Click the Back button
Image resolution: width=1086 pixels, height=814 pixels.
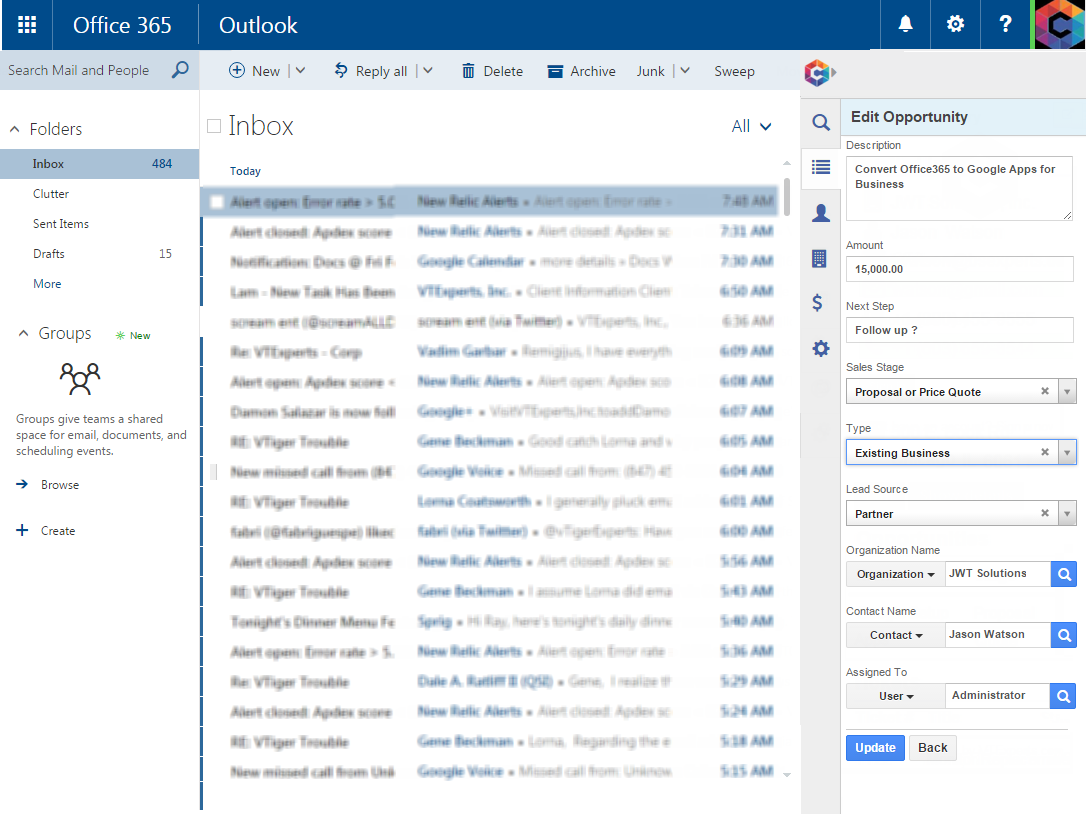pyautogui.click(x=932, y=747)
